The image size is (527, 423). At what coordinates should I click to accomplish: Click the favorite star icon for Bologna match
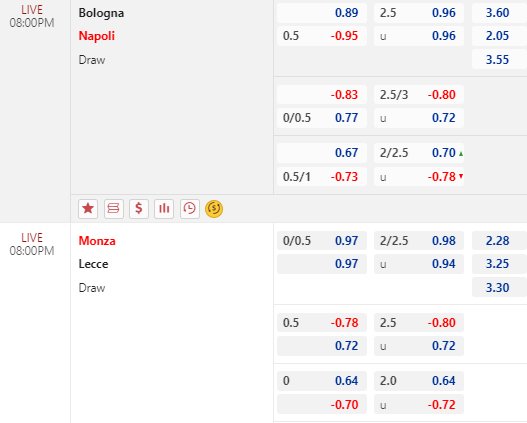[88, 209]
